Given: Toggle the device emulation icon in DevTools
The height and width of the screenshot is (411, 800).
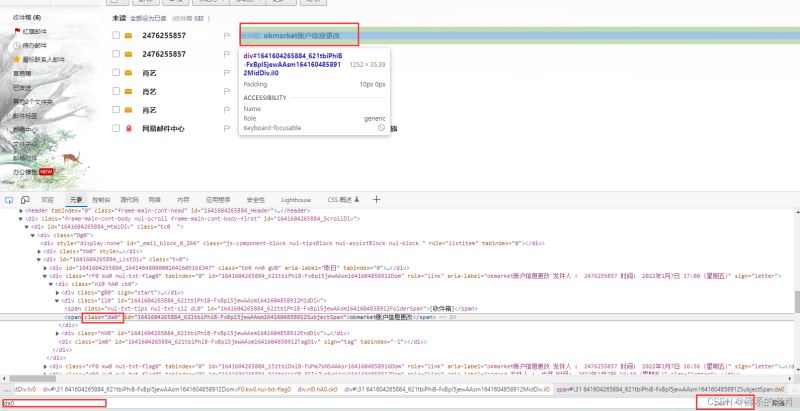Looking at the screenshot, I should tap(25, 200).
